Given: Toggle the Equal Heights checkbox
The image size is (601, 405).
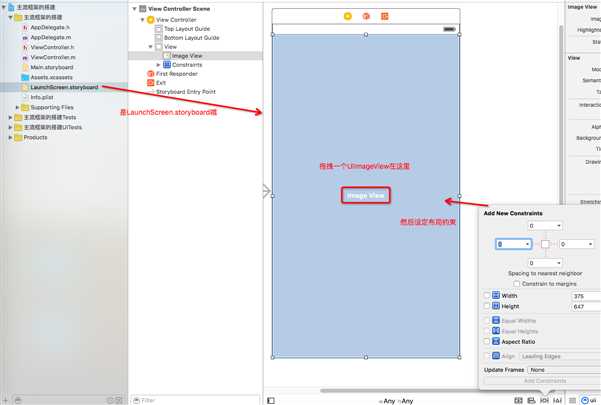Looking at the screenshot, I should click(487, 331).
